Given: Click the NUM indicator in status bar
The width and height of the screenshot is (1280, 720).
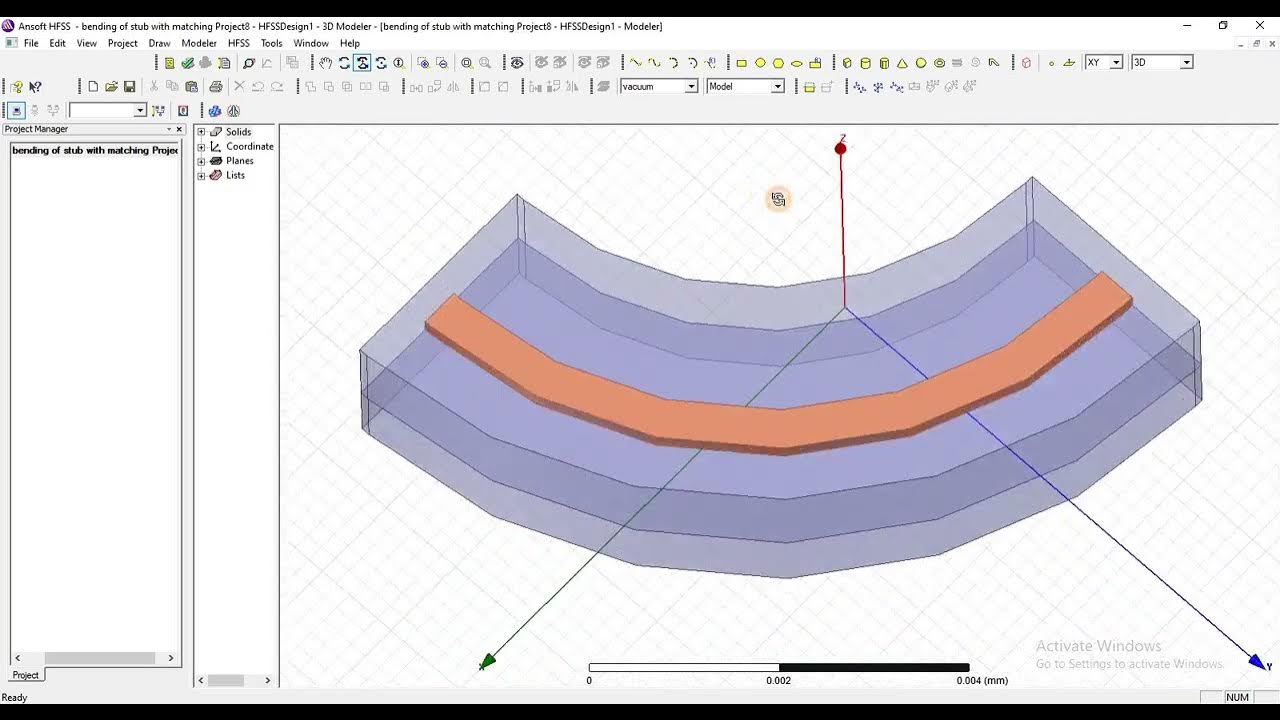Looking at the screenshot, I should [x=1238, y=697].
